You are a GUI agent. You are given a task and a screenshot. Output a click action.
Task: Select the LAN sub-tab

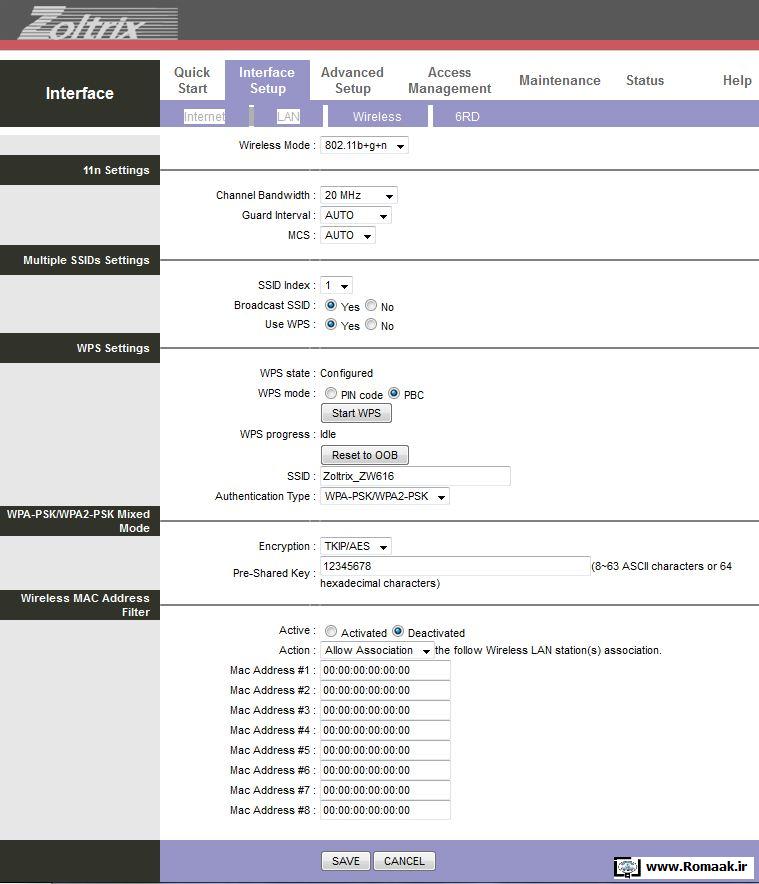[x=288, y=116]
